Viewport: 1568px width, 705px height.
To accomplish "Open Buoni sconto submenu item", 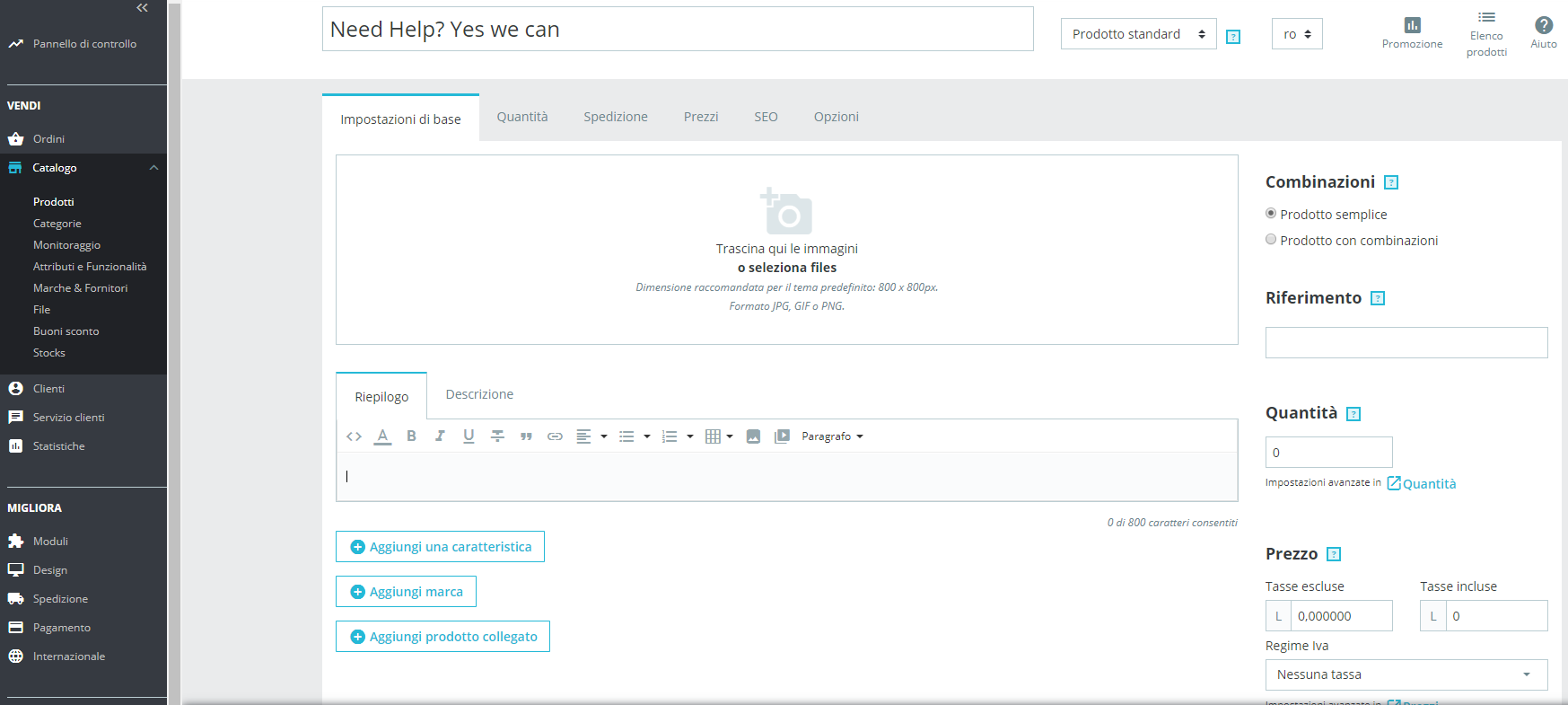I will pyautogui.click(x=66, y=331).
